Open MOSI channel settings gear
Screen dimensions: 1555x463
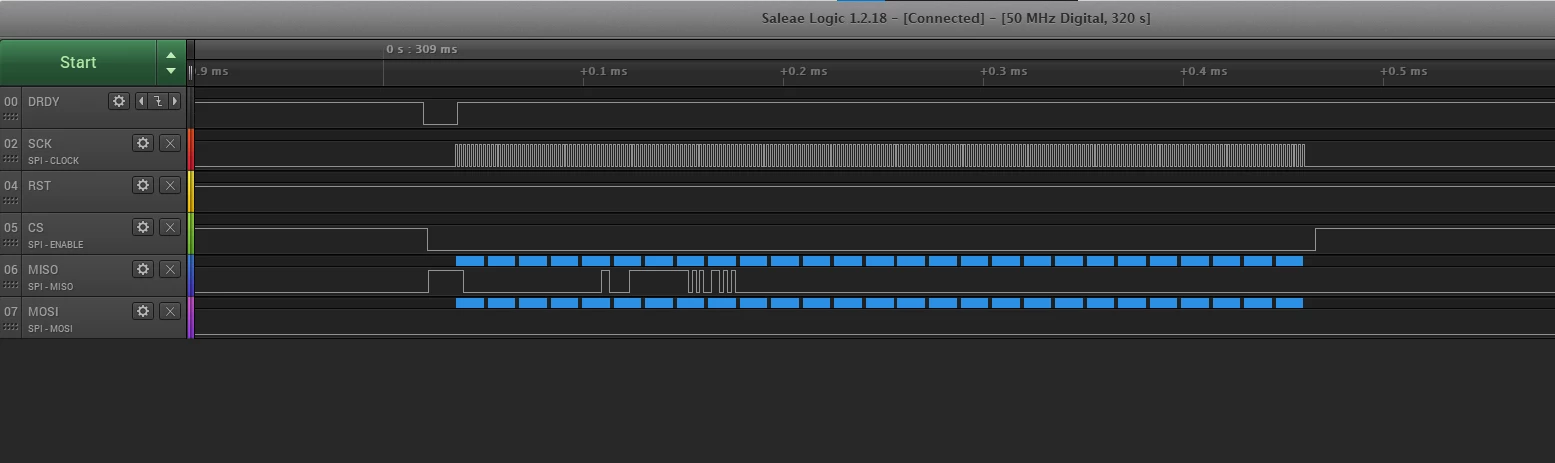143,311
